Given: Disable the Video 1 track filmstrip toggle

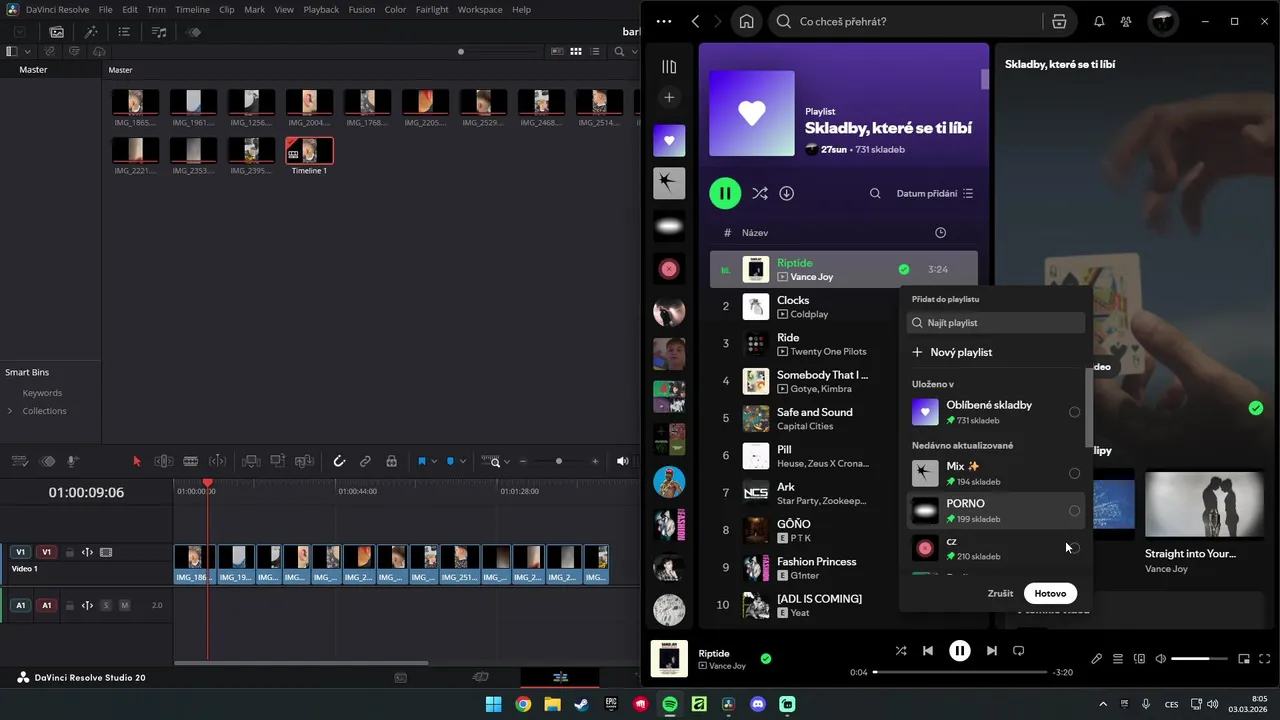Looking at the screenshot, I should tap(106, 552).
